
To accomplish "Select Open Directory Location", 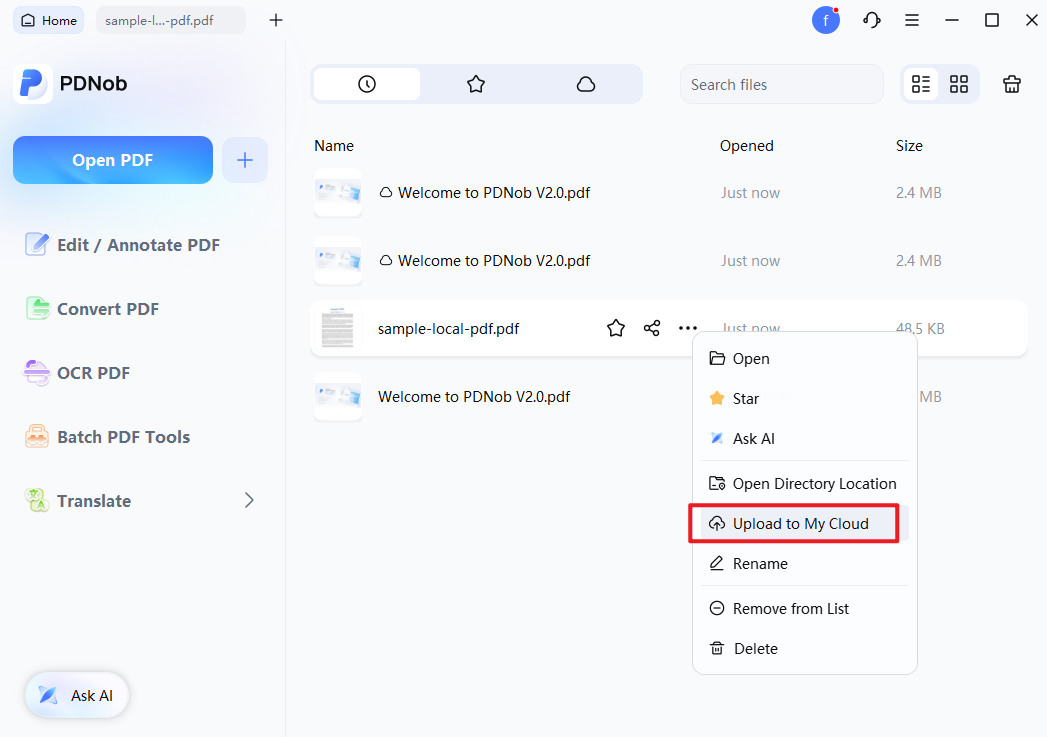I will click(805, 483).
